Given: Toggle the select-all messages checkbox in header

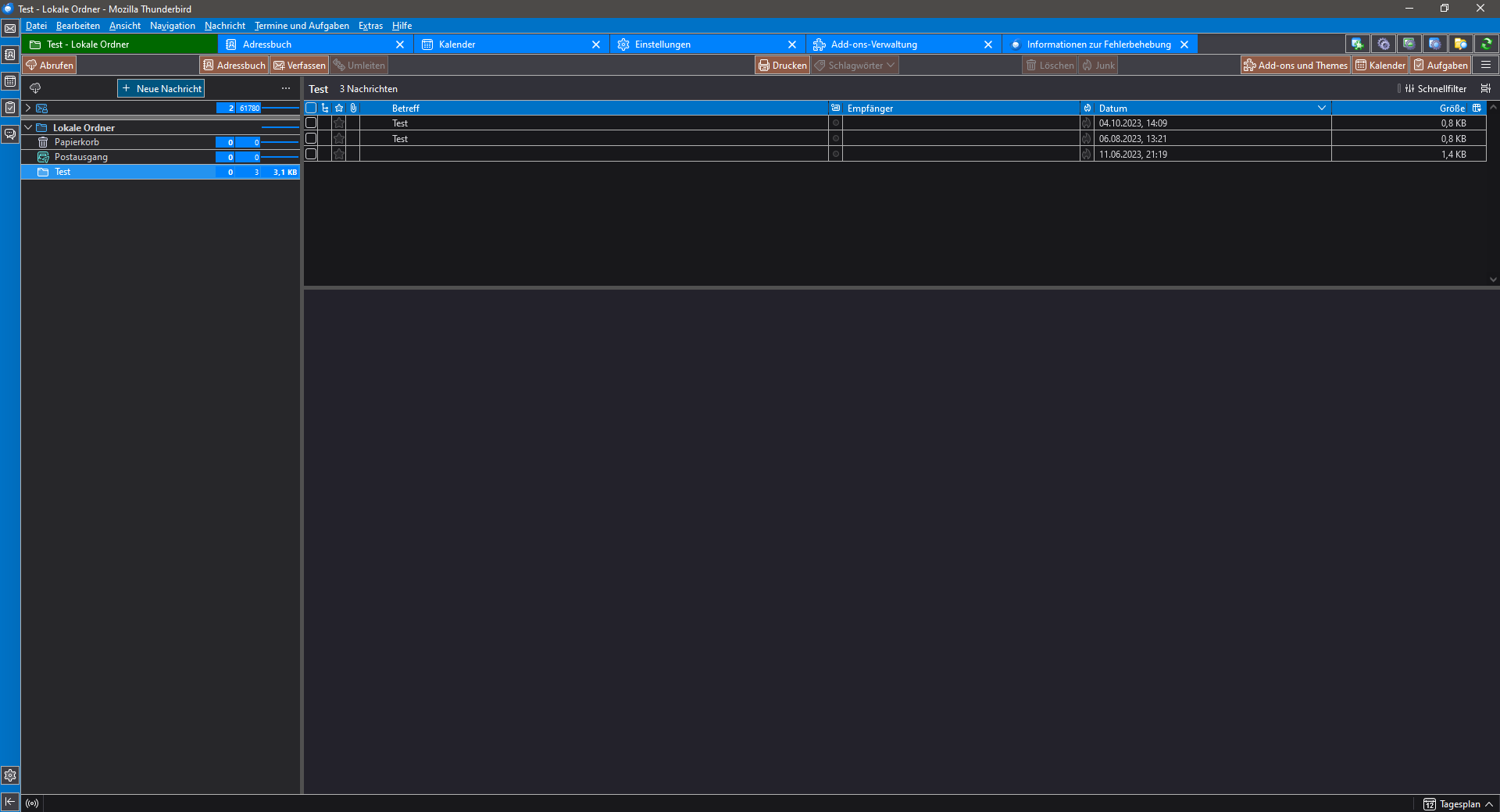Looking at the screenshot, I should click(311, 109).
